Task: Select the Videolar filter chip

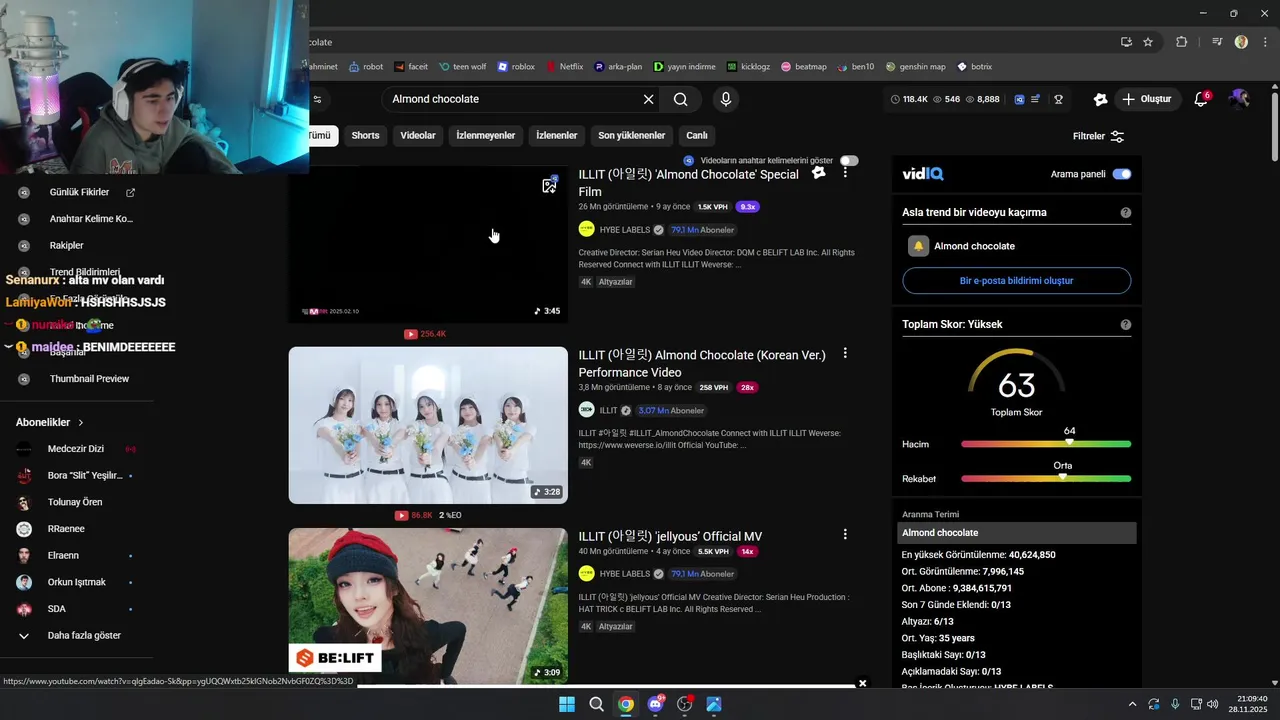Action: [x=418, y=136]
